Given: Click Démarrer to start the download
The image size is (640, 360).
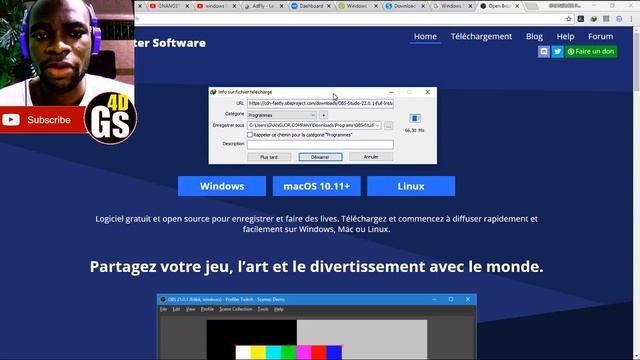Looking at the screenshot, I should (x=320, y=157).
